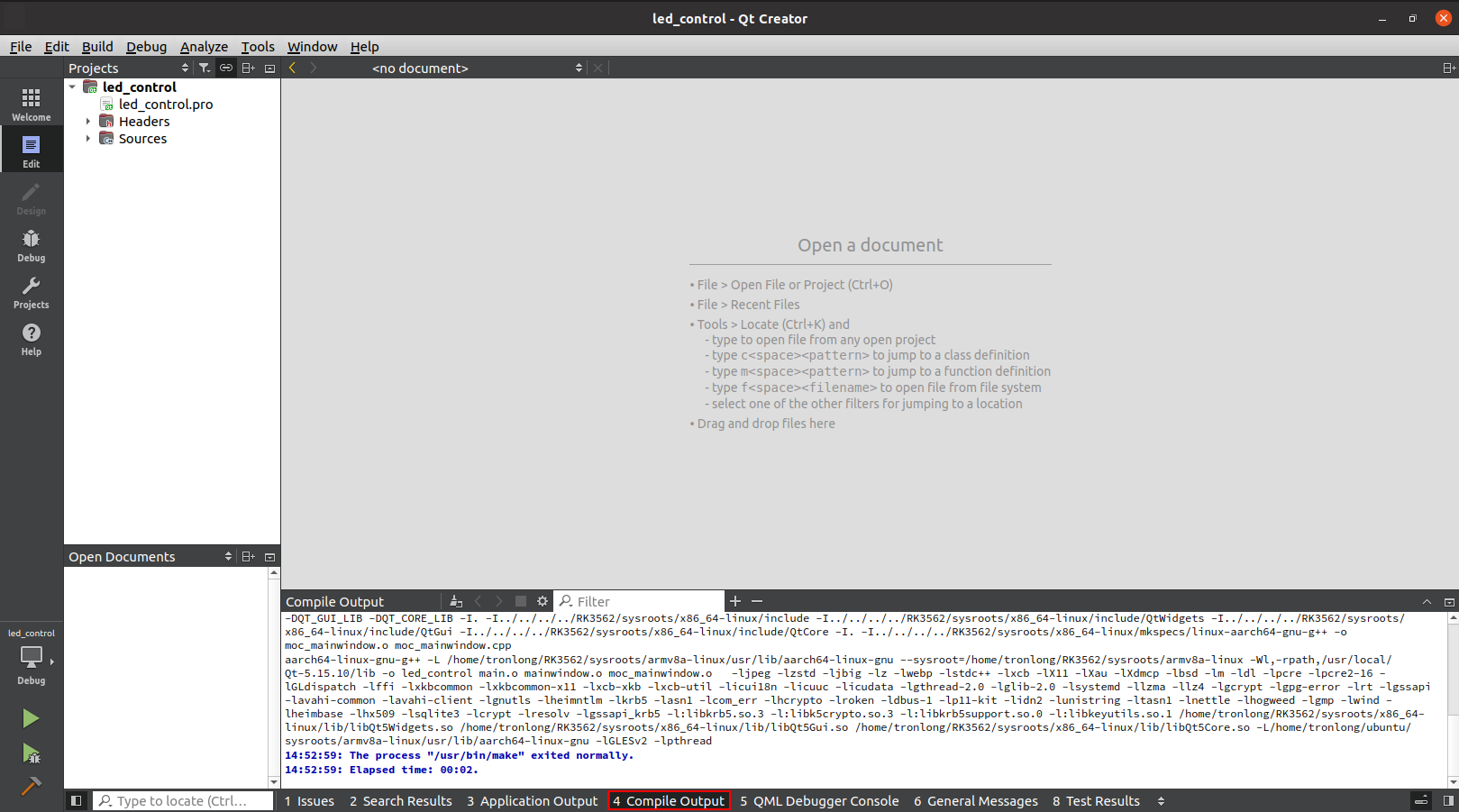
Task: Open Compile Output settings gear
Action: (x=543, y=601)
